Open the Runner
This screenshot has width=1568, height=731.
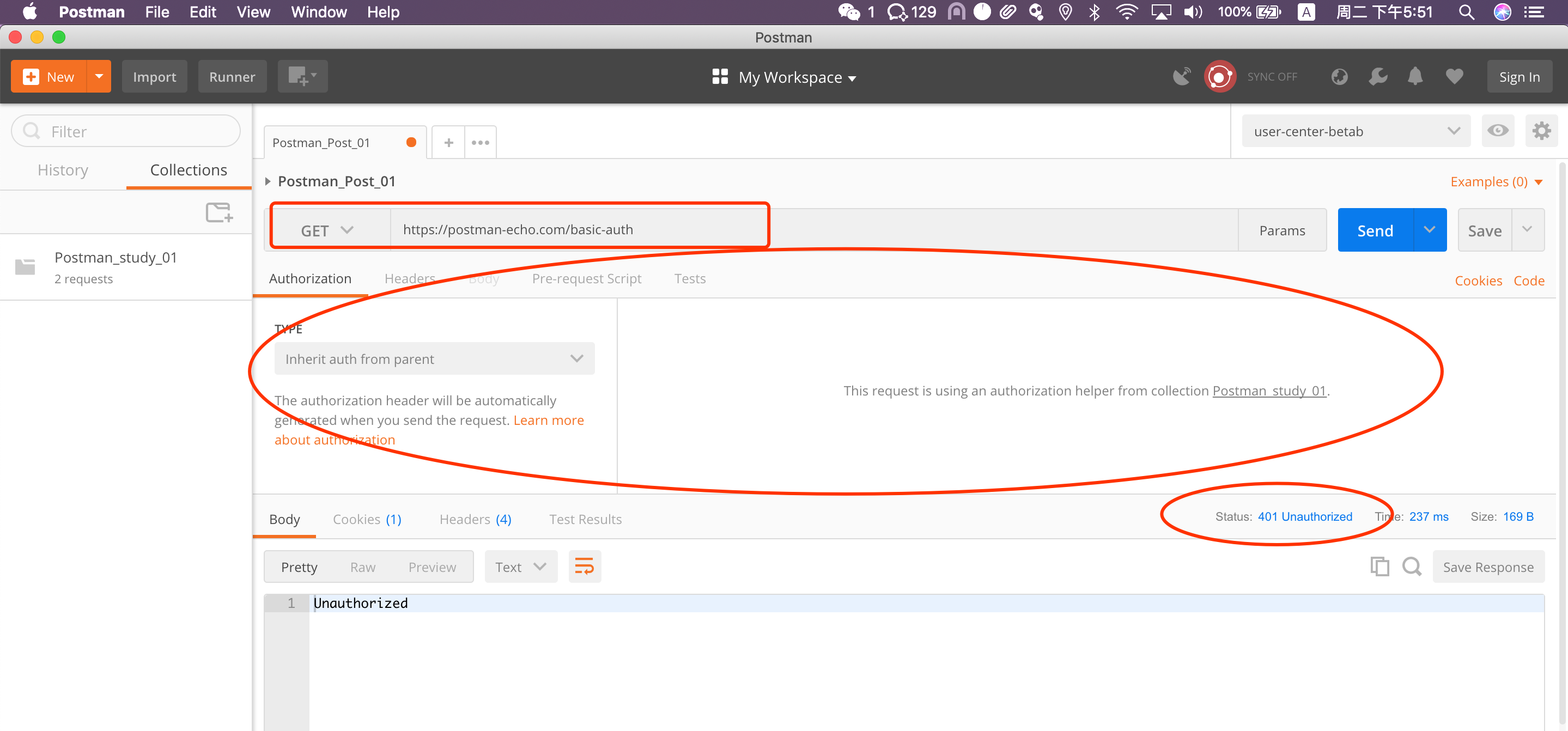(232, 77)
